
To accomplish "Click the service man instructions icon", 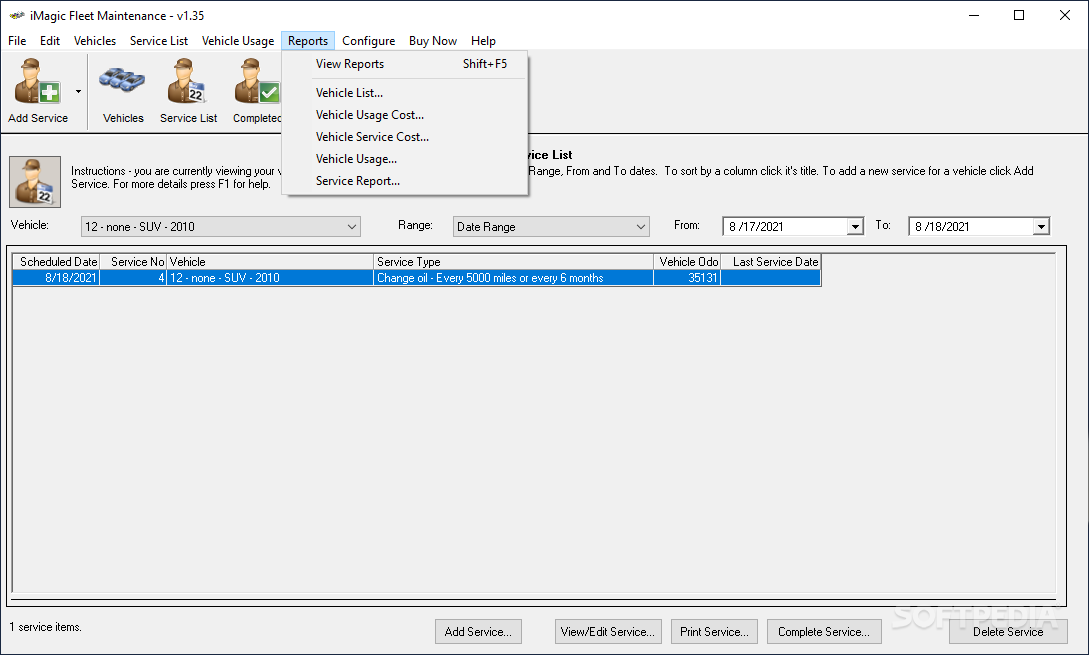I will coord(35,182).
